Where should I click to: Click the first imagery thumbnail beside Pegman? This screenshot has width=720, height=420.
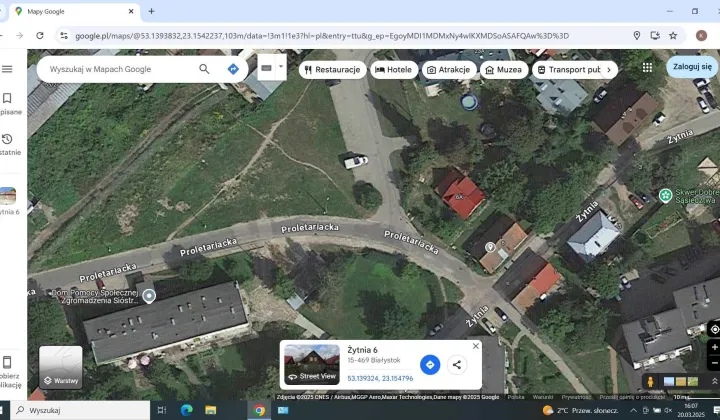click(669, 381)
